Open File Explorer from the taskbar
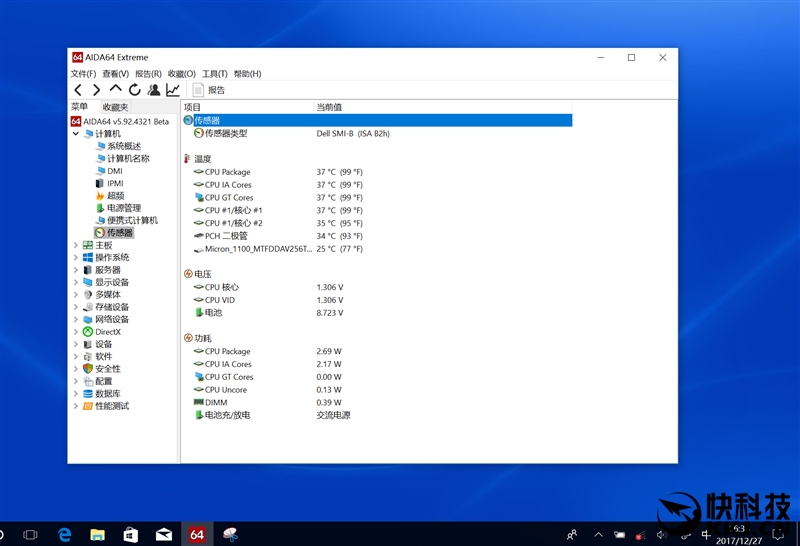This screenshot has height=546, width=800. (97, 534)
